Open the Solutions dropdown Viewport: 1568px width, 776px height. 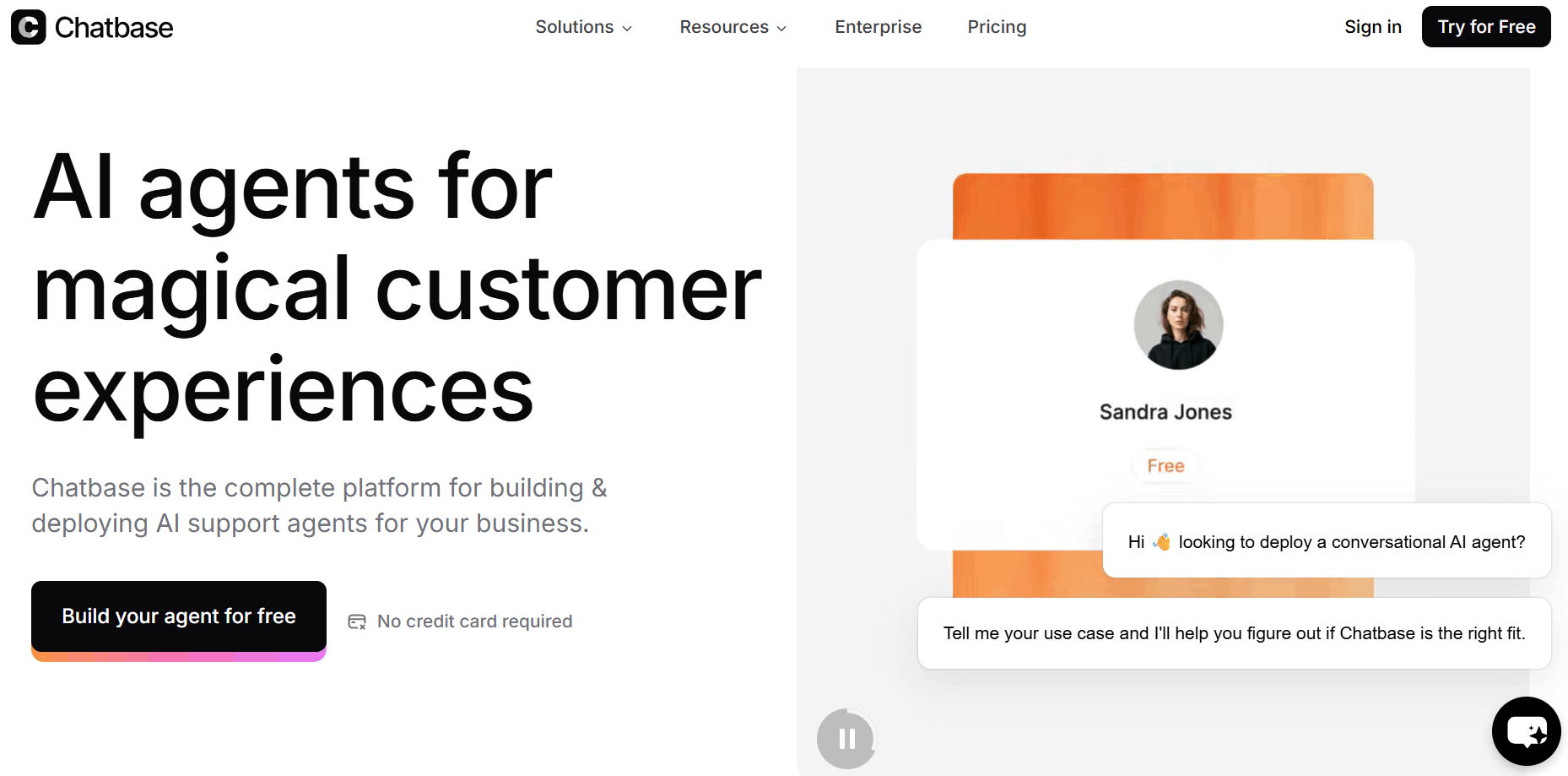click(x=575, y=26)
